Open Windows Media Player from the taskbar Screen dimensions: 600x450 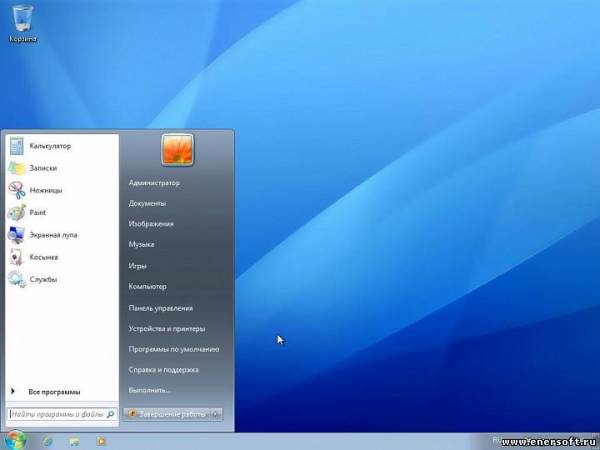pyautogui.click(x=101, y=442)
